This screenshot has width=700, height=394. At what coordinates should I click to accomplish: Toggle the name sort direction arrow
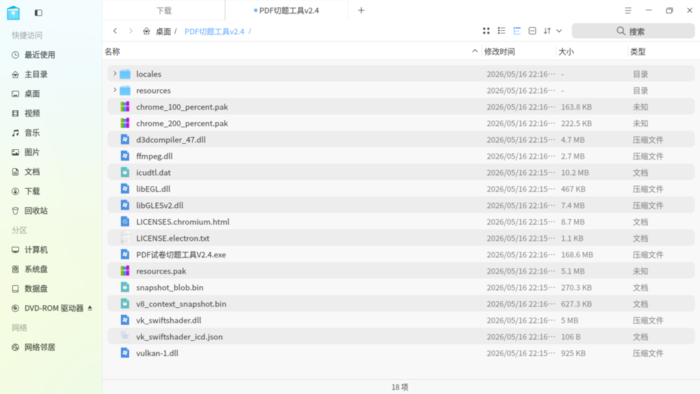tap(475, 51)
